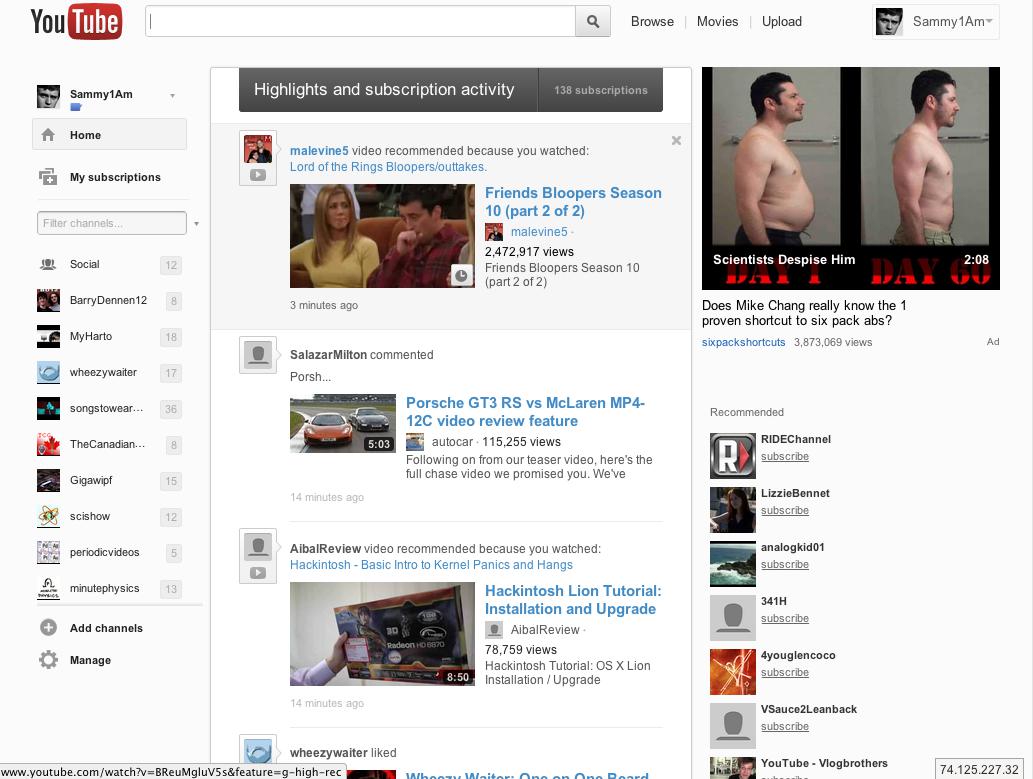Open MyHarto channel avatar
Screen dimensions: 1033x779
tap(48, 336)
